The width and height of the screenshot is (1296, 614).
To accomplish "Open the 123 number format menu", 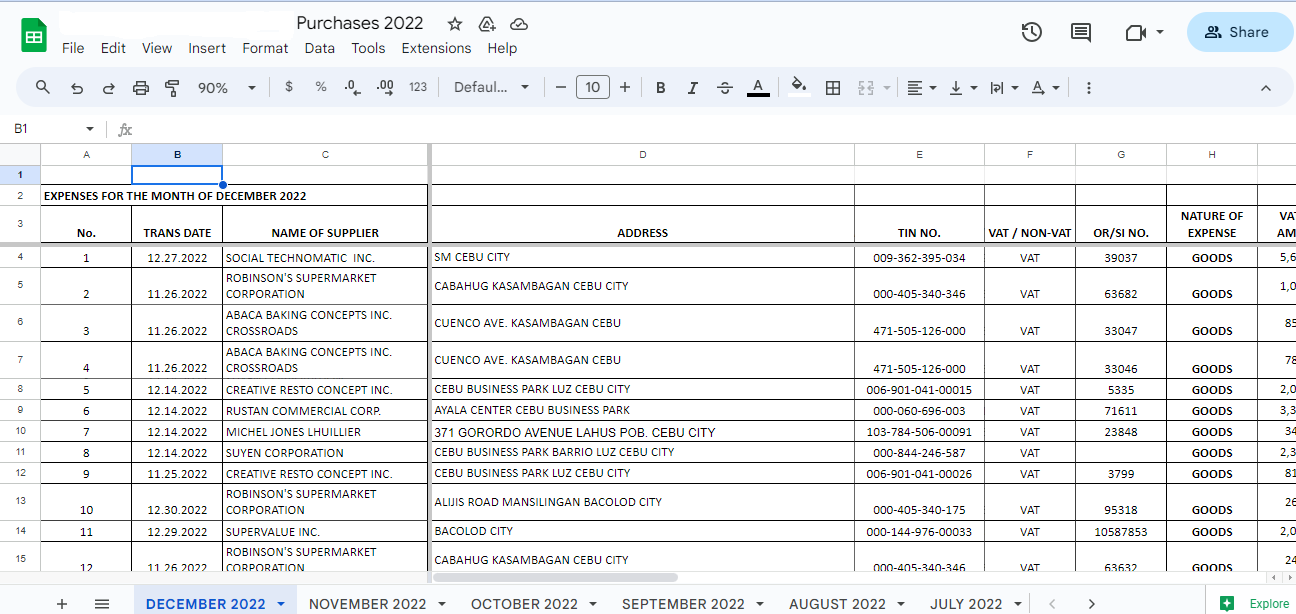I will (x=418, y=87).
